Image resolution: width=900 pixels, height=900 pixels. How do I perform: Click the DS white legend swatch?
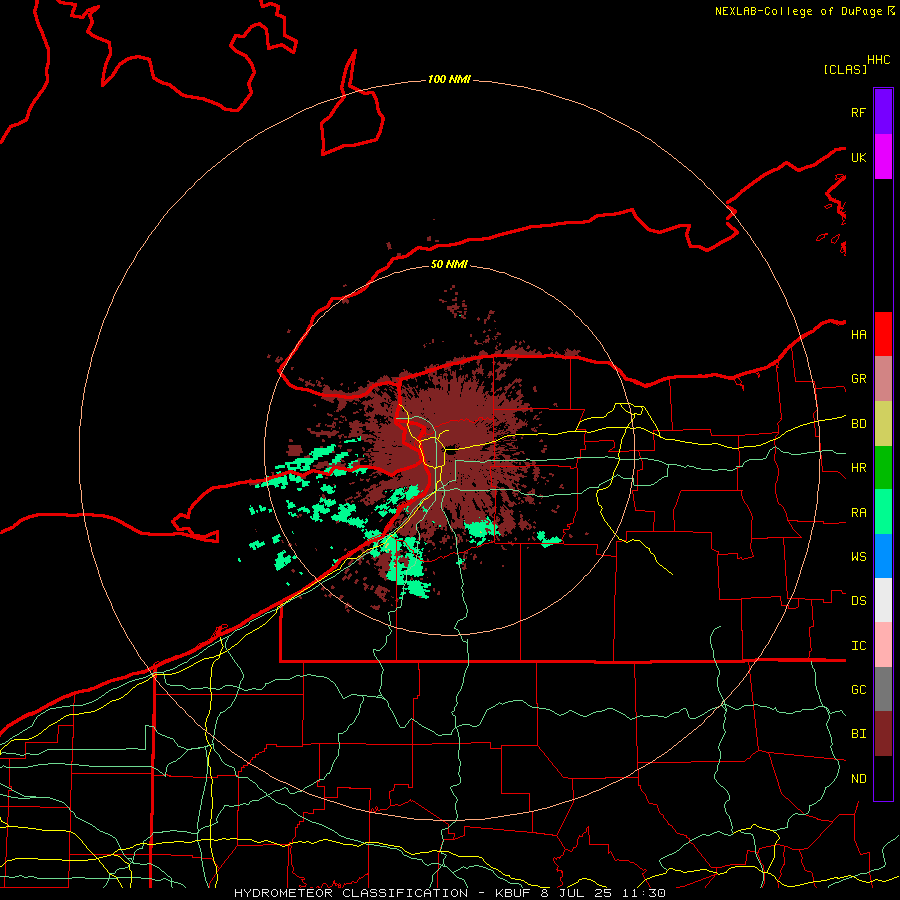[883, 600]
